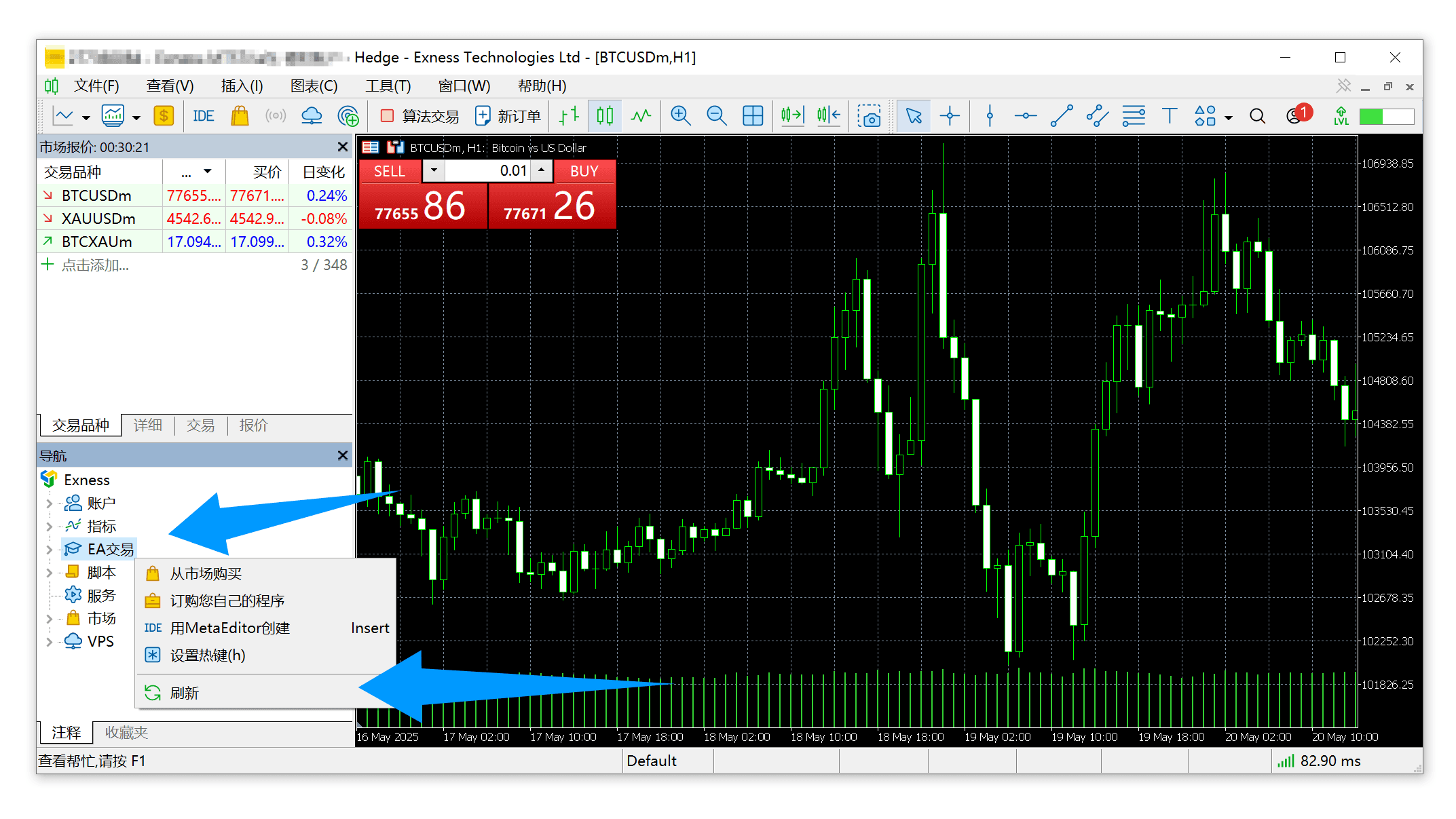This screenshot has height=819, width=1456.
Task: Increase trade volume with up arrow
Action: pos(541,171)
